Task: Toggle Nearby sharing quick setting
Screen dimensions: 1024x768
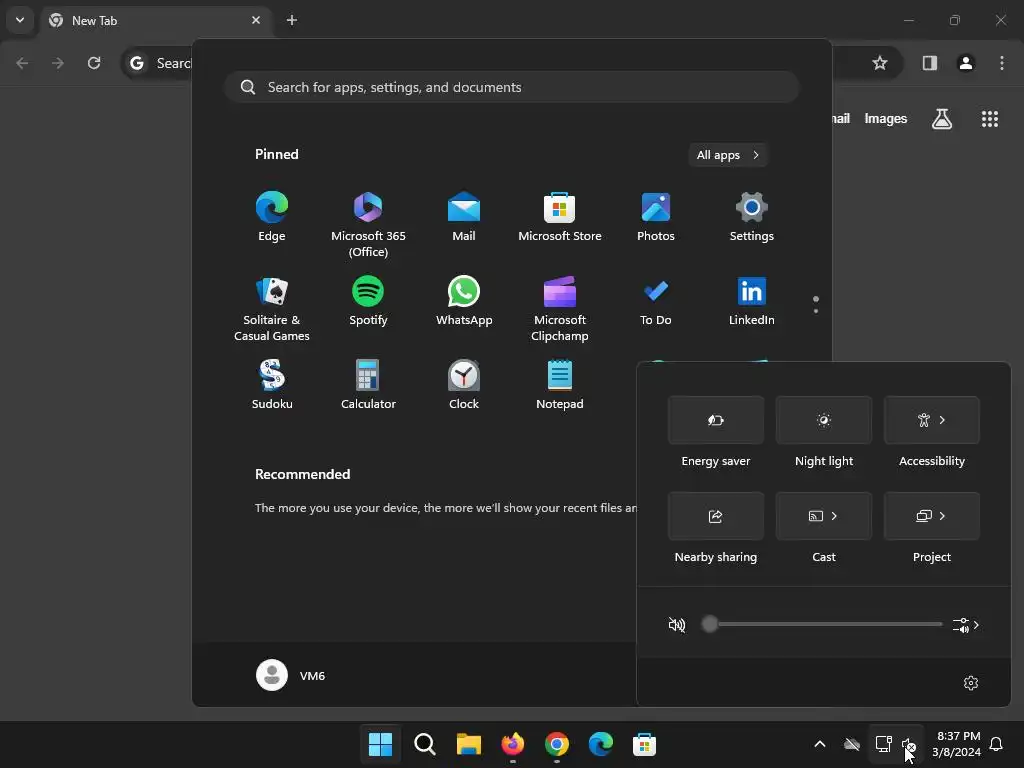Action: tap(716, 516)
